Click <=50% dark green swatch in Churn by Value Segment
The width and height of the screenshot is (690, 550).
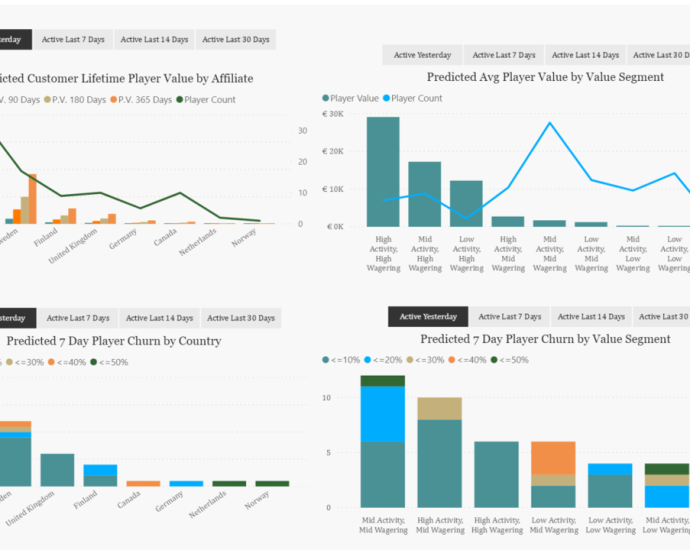492,360
